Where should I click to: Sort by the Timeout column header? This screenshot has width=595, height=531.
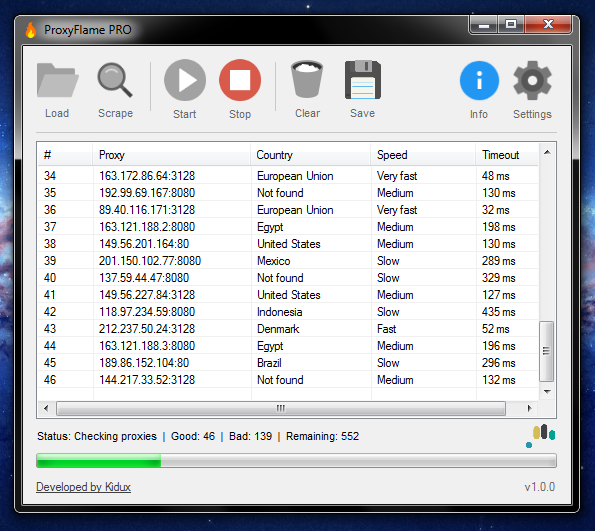(507, 155)
